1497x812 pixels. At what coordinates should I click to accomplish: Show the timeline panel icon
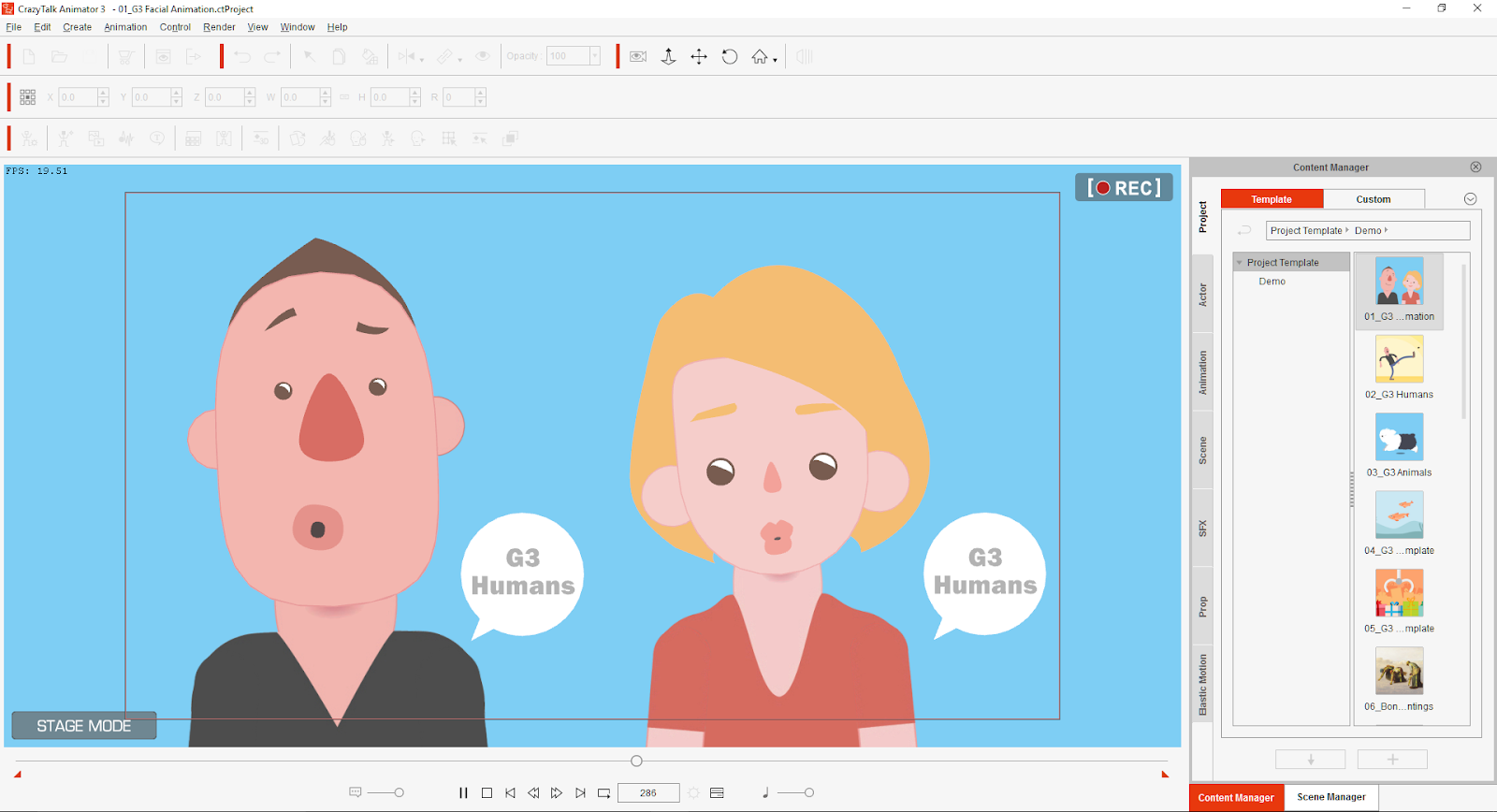point(718,793)
